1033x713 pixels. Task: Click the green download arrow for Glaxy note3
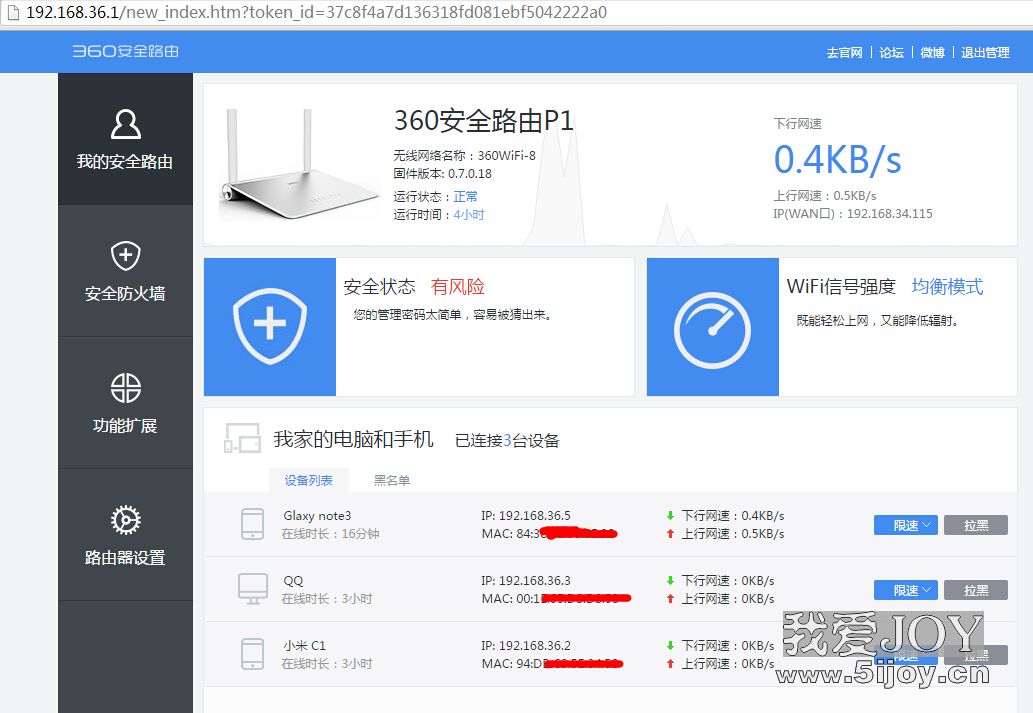point(670,515)
